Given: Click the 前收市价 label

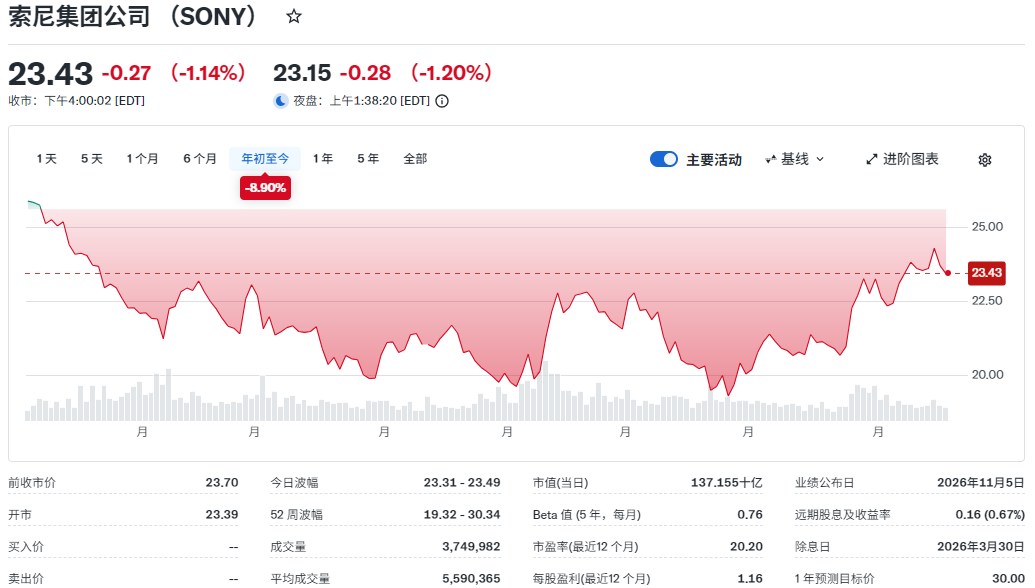Looking at the screenshot, I should click(x=32, y=482).
